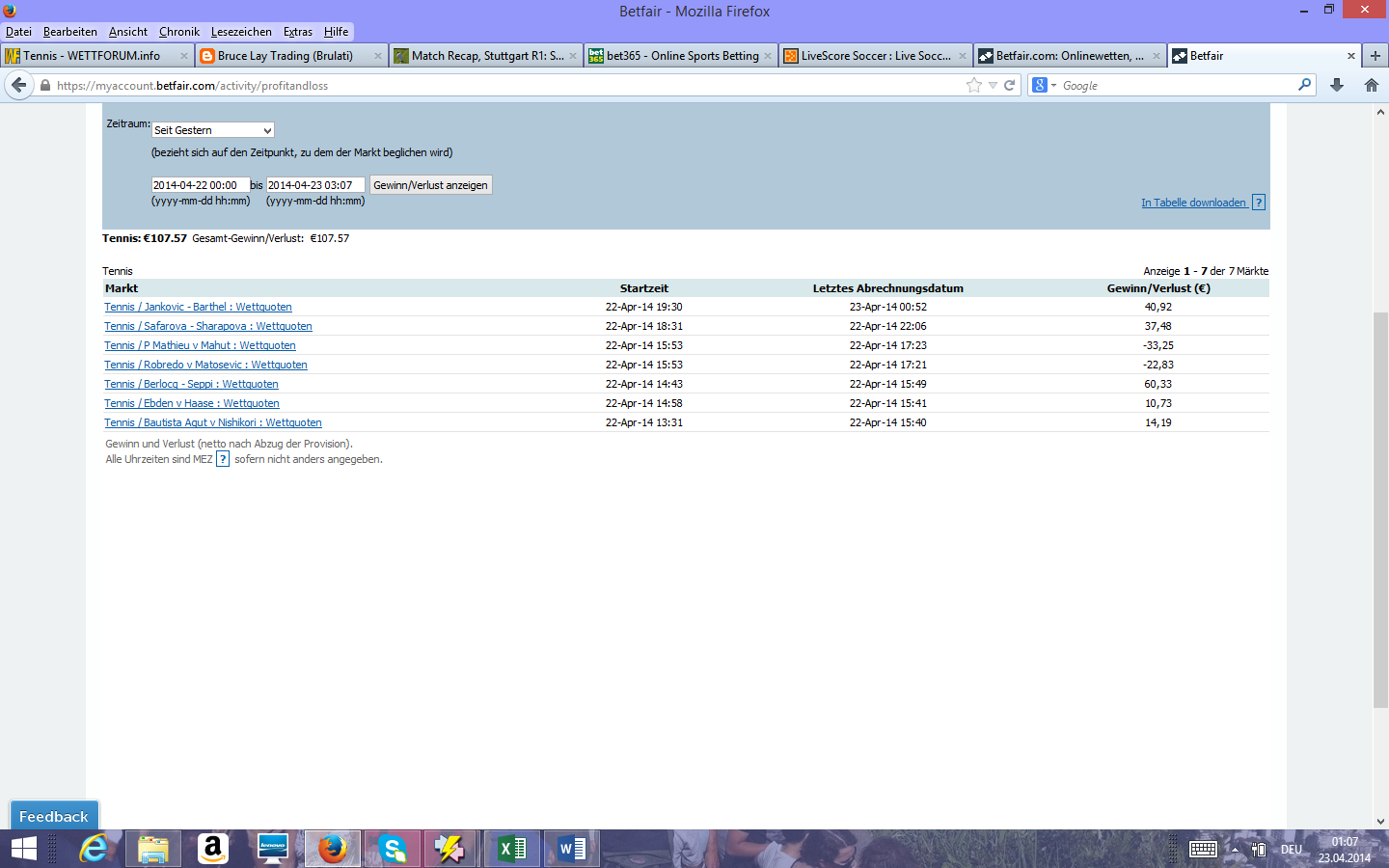Switch to the Betfair.com: Onlinewetten tab
Screen dimensions: 1389x868
click(x=1070, y=56)
